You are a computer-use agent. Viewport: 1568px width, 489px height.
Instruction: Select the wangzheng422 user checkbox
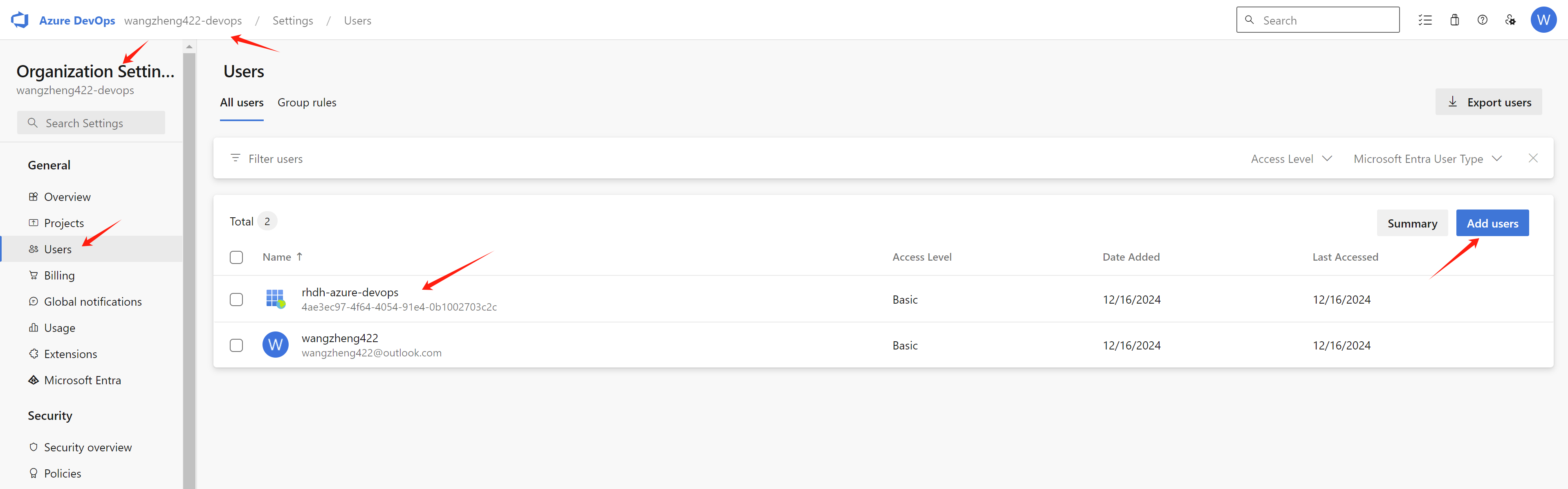pos(236,345)
